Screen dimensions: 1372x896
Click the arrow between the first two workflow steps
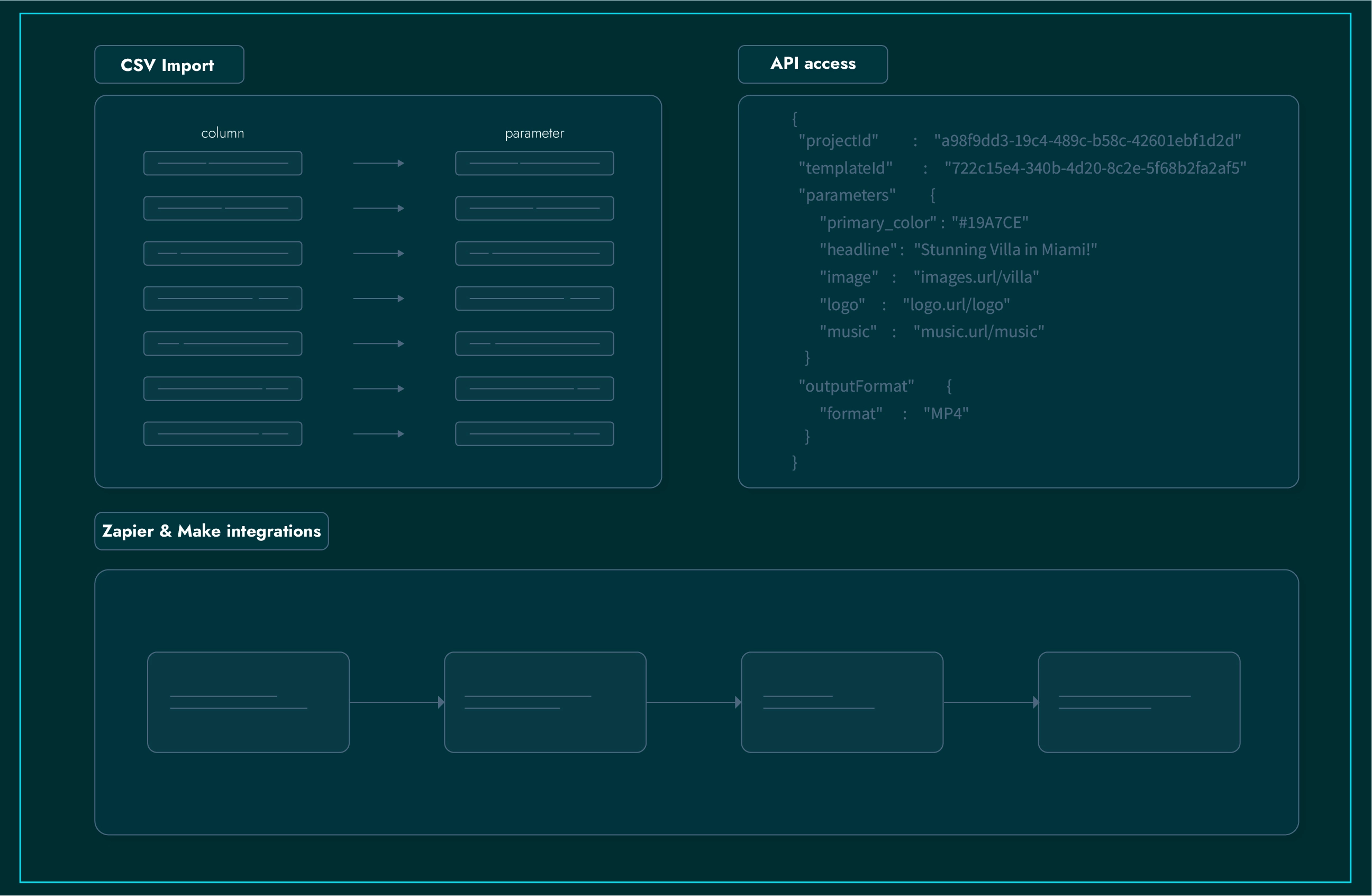(x=397, y=702)
